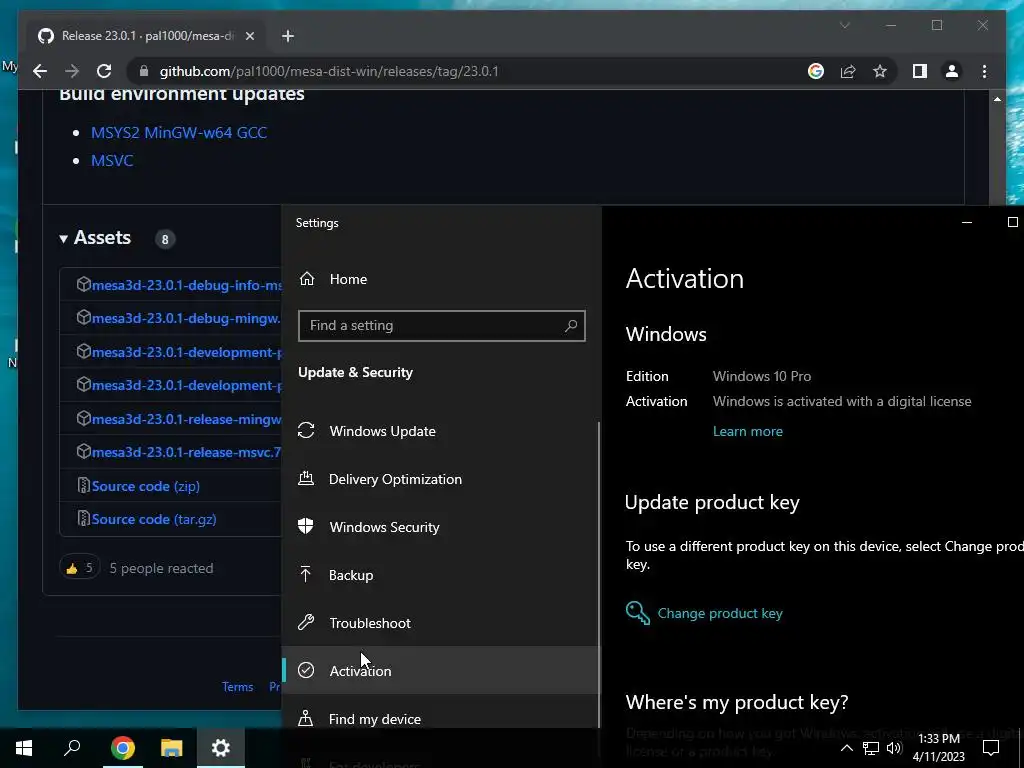Open the taskbar clock and date
Image resolution: width=1024 pixels, height=768 pixels.
pos(938,748)
